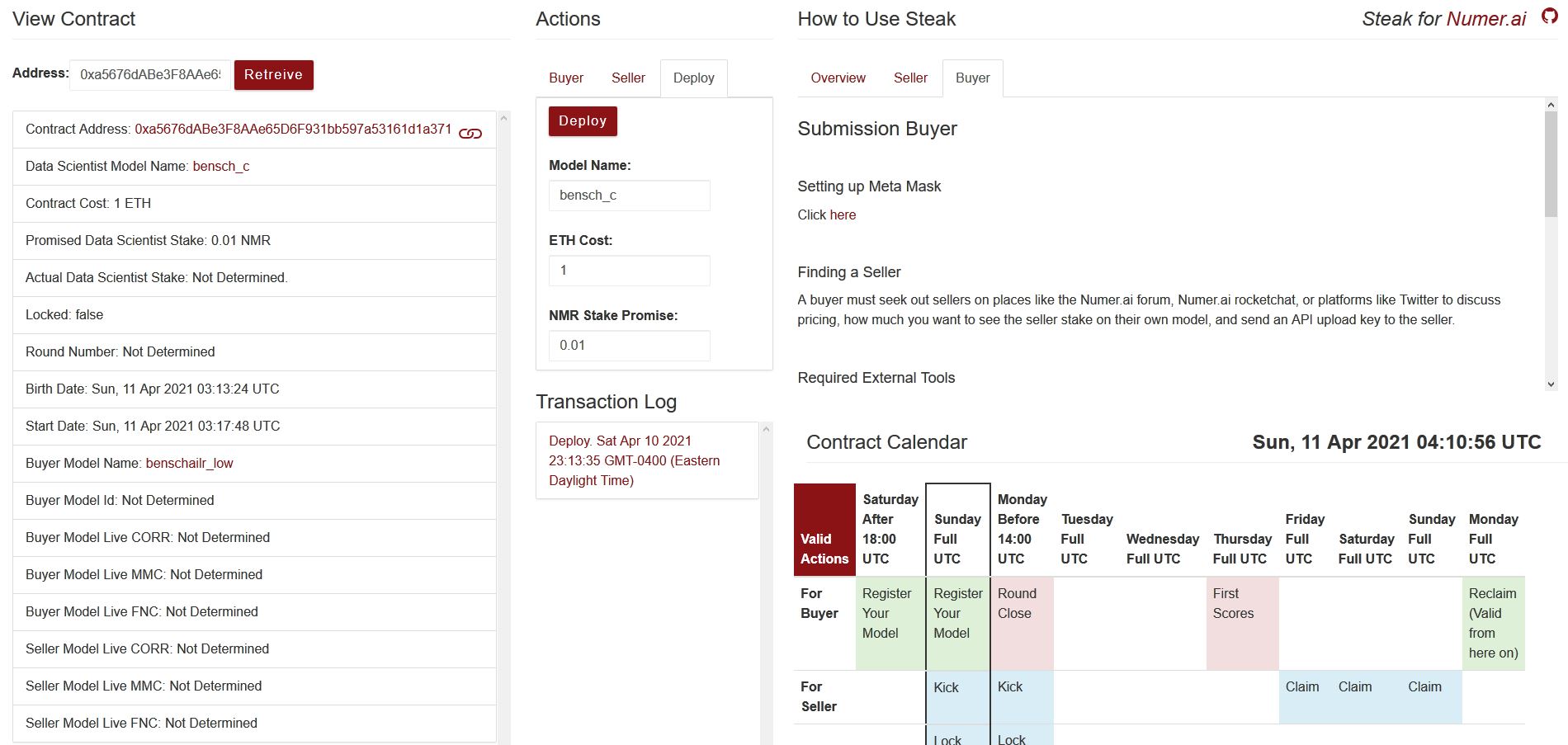
Task: Switch to the Buyer tab in Actions
Action: pos(566,78)
